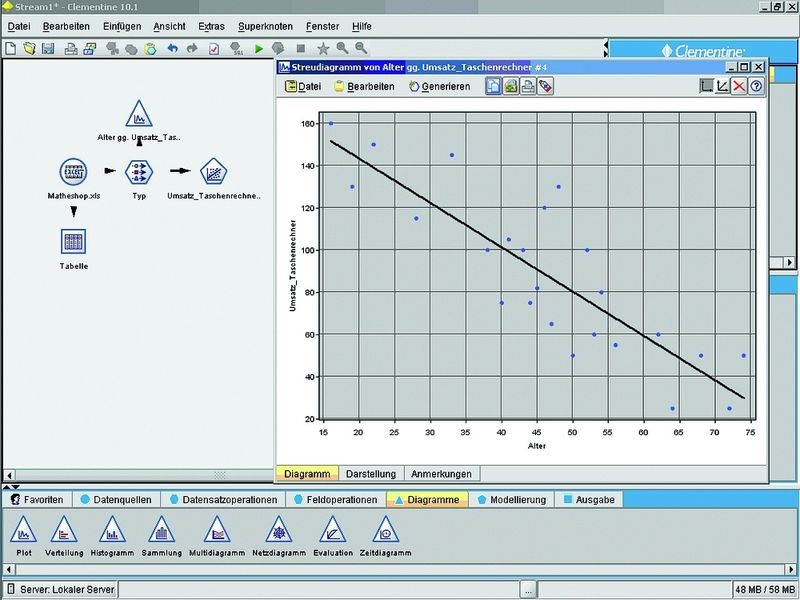Zoom in on the stream canvas
This screenshot has width=800, height=600.
342,48
